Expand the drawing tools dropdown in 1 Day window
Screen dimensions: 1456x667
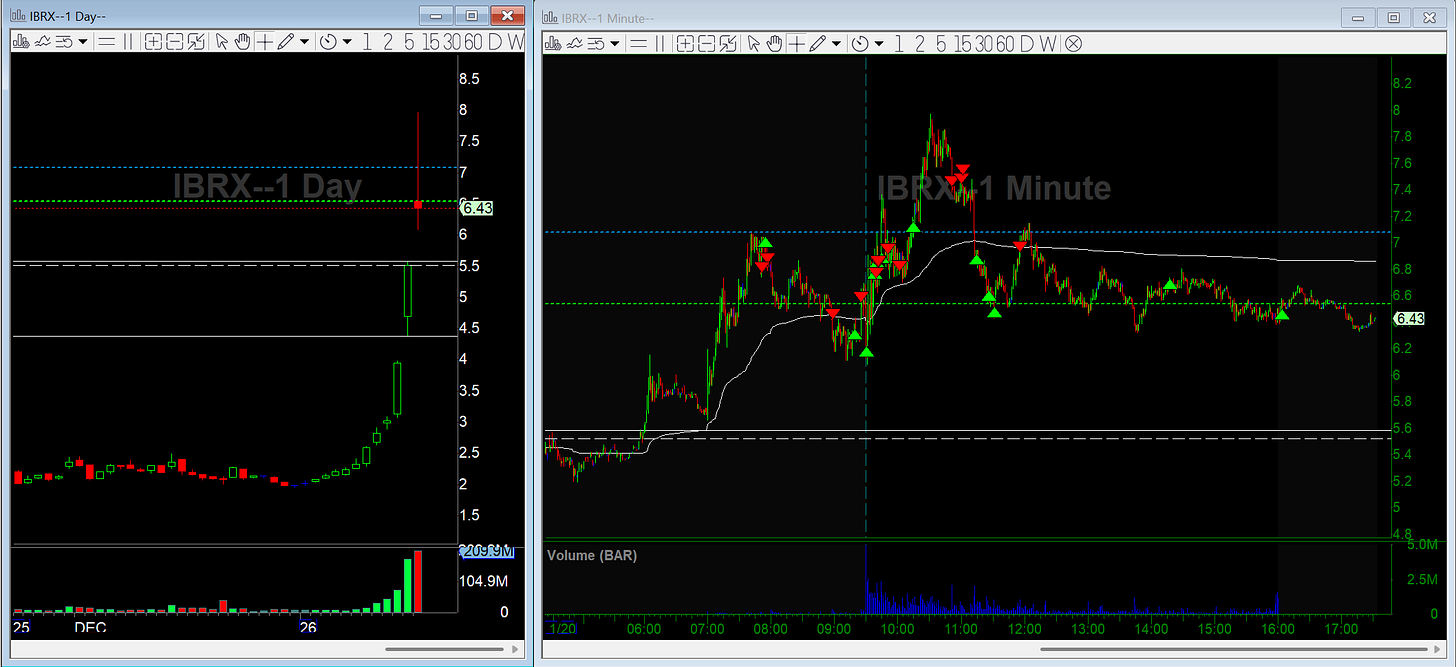tap(305, 42)
